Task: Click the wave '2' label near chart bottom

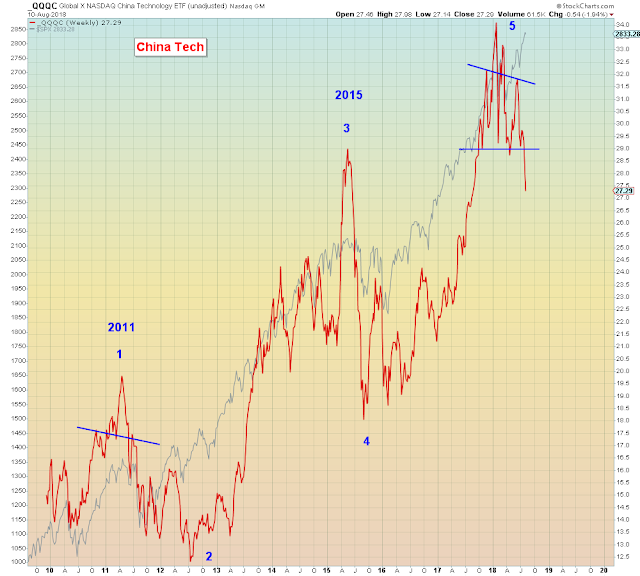Action: pos(209,556)
